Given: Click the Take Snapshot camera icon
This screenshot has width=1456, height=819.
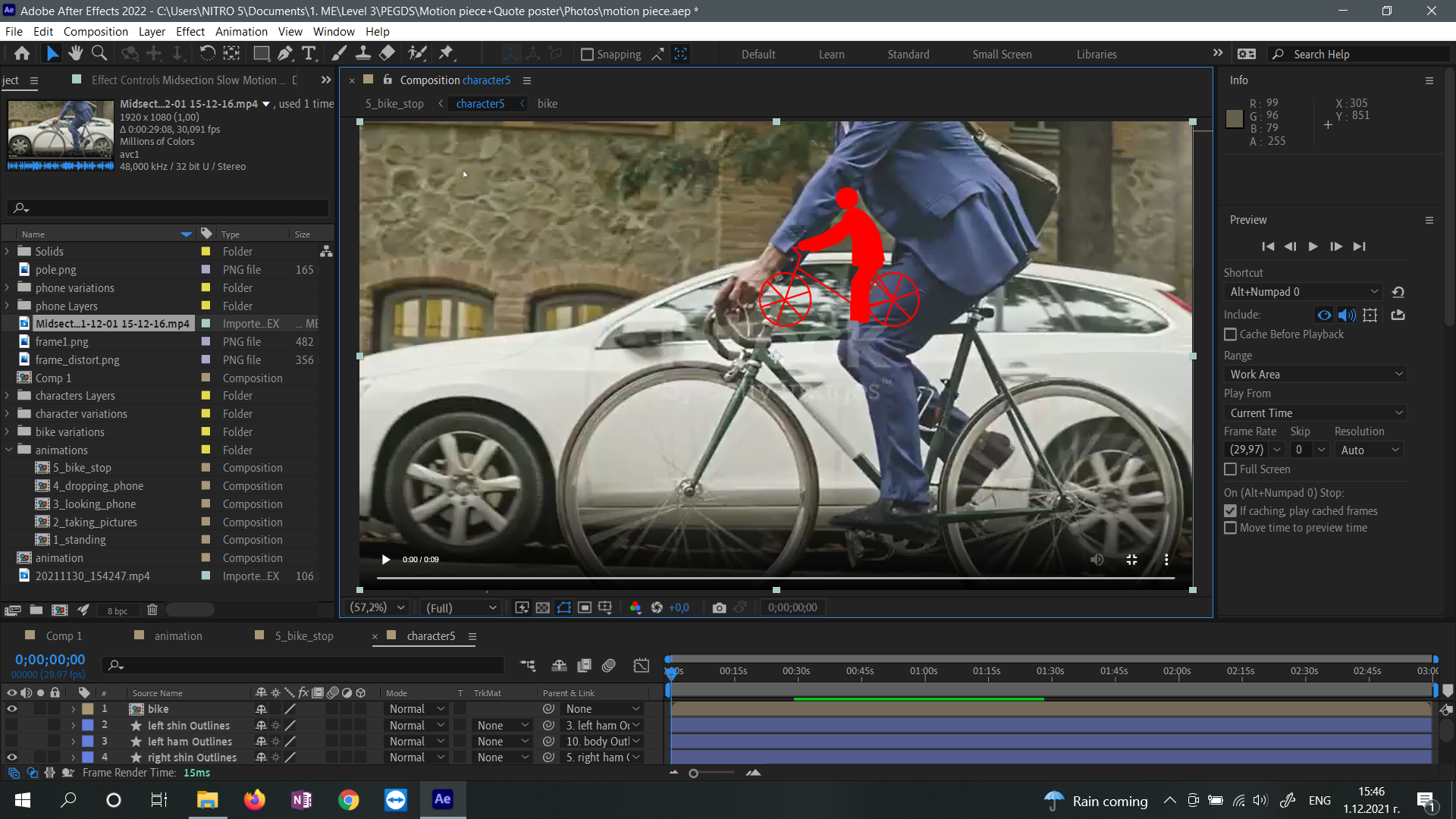Looking at the screenshot, I should coord(719,607).
